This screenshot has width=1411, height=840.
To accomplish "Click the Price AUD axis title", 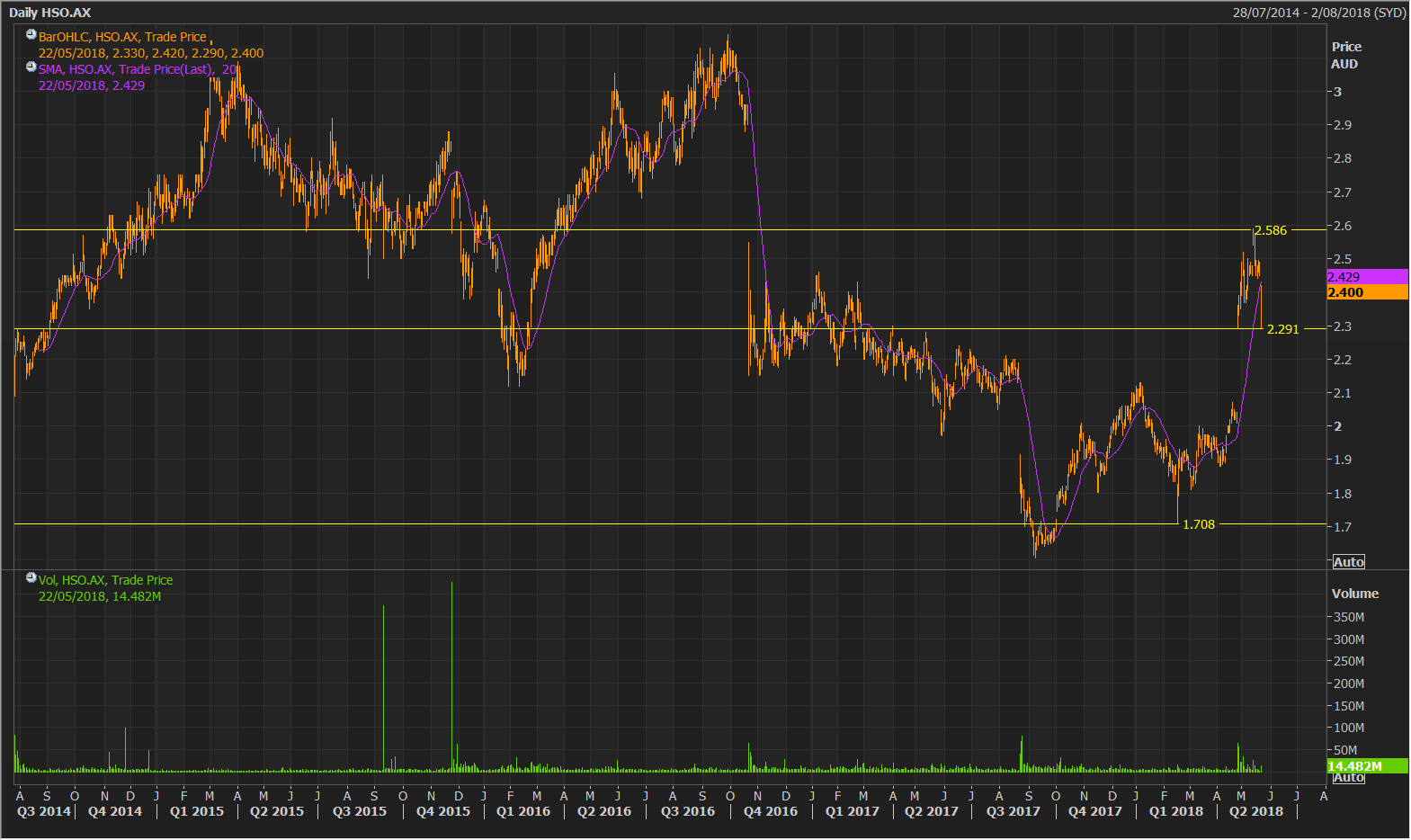I will pyautogui.click(x=1346, y=55).
